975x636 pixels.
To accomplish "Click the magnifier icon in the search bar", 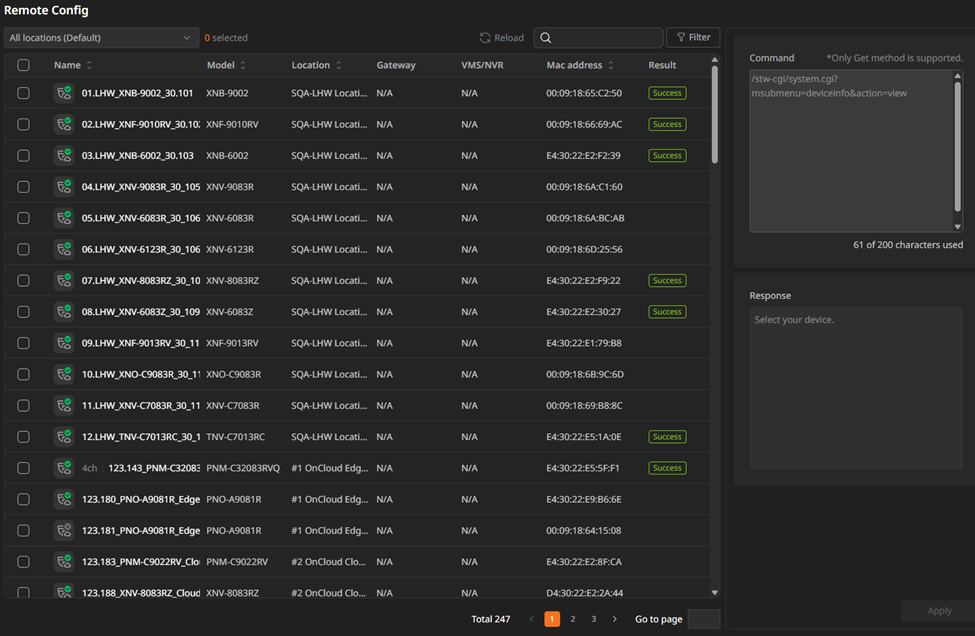I will [545, 37].
